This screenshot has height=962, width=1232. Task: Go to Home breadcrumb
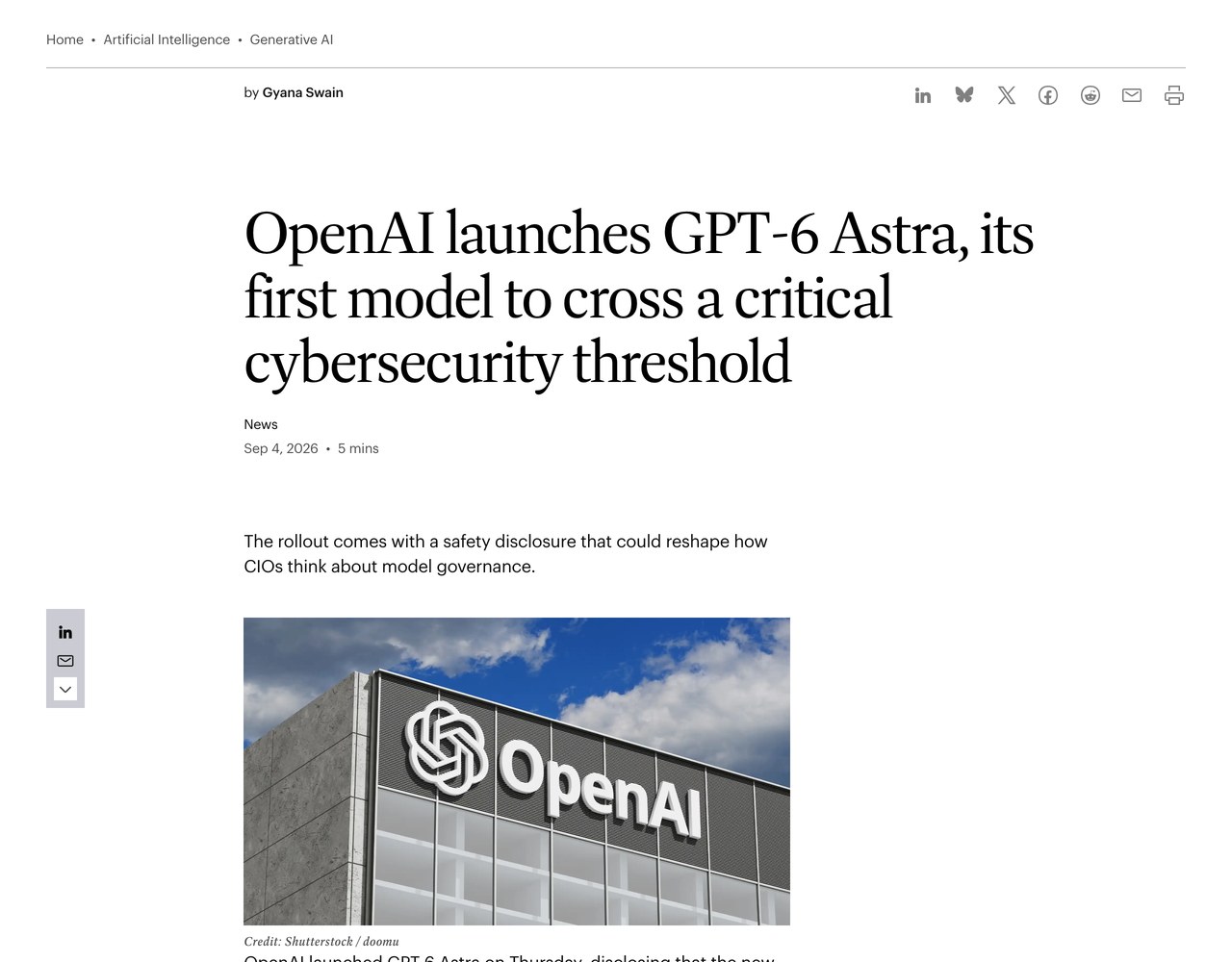pyautogui.click(x=64, y=39)
